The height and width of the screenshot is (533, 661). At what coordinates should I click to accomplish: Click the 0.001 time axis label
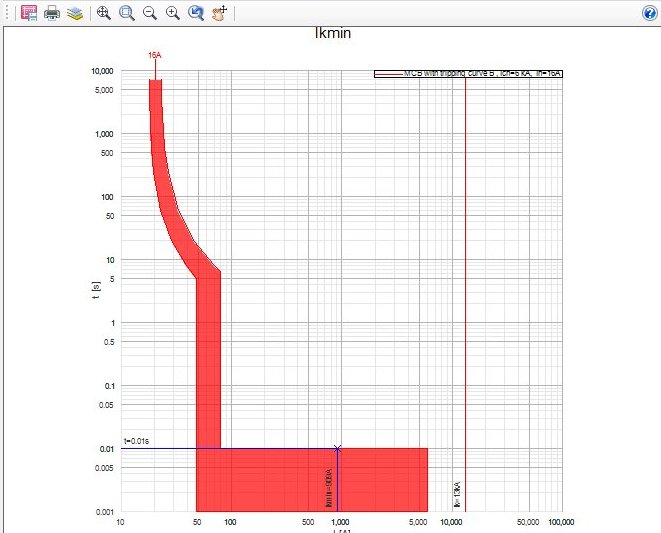(105, 512)
